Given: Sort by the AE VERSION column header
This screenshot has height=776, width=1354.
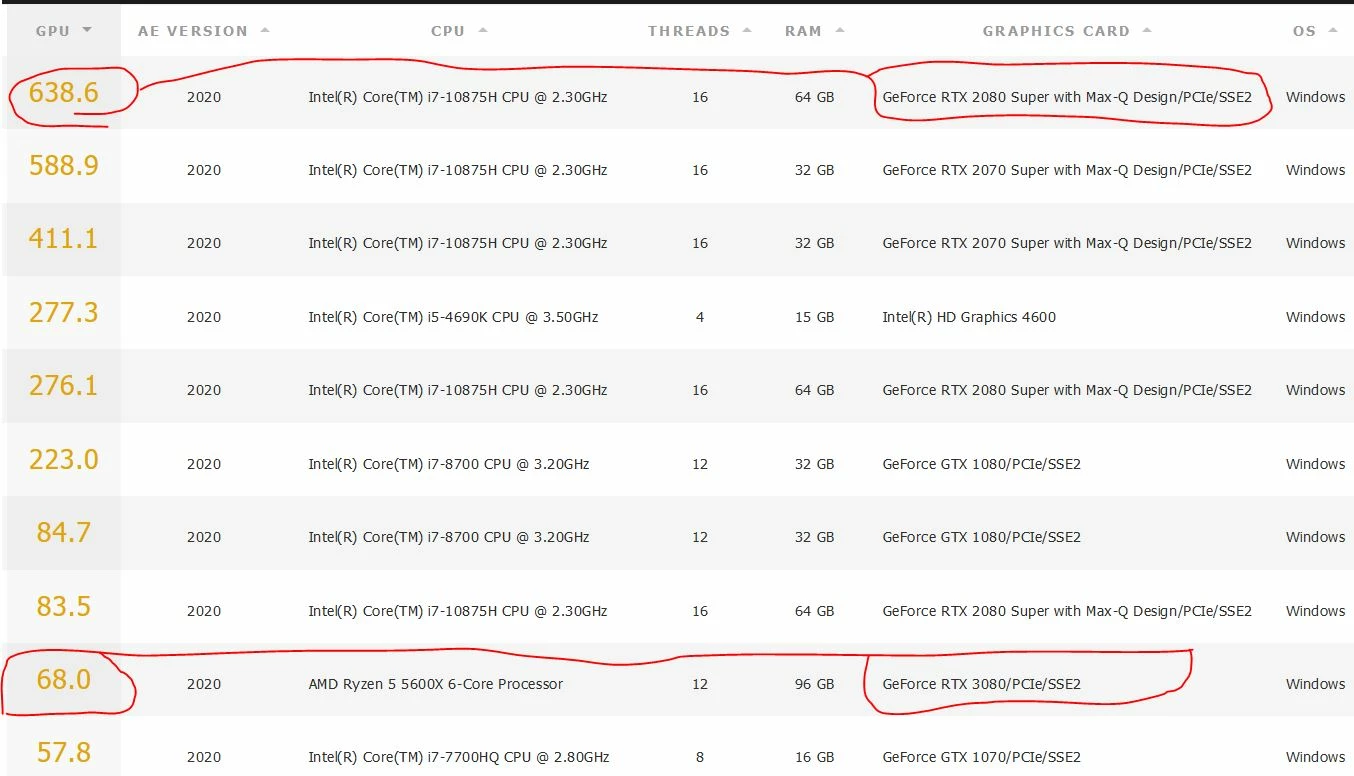Looking at the screenshot, I should [x=203, y=31].
